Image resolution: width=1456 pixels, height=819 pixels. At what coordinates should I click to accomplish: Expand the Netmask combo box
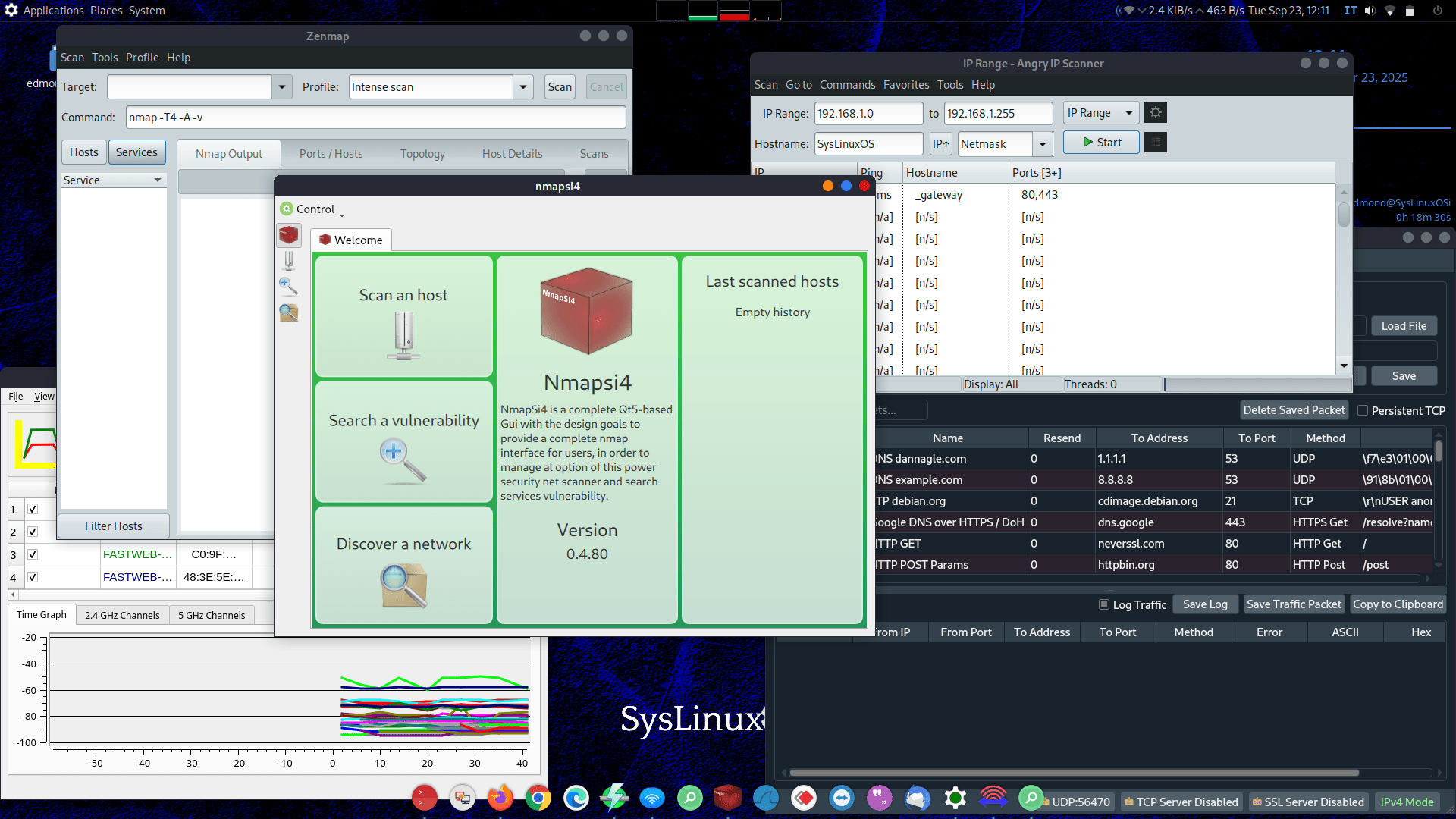tap(1043, 143)
